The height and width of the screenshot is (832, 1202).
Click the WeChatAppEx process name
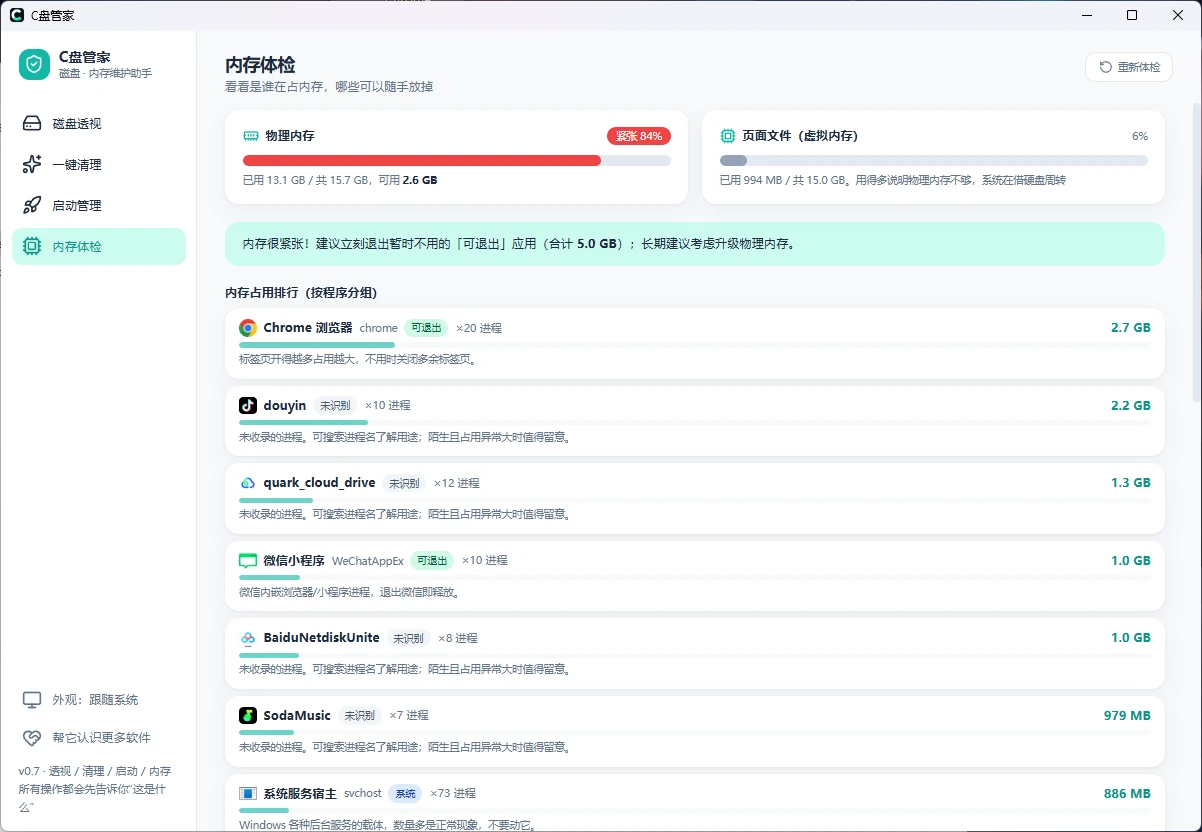point(368,561)
